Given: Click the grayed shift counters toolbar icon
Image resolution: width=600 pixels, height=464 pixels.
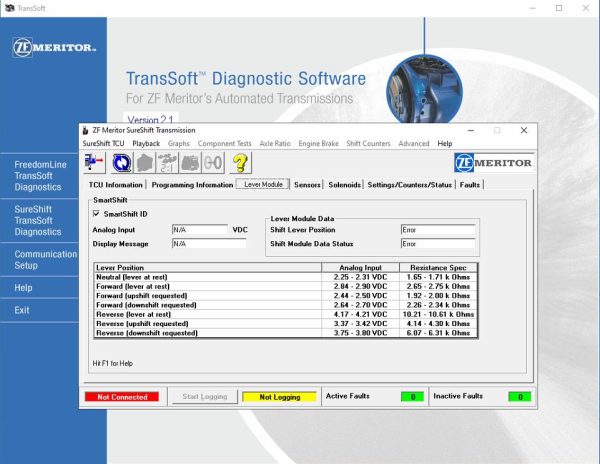Looking at the screenshot, I should point(213,163).
